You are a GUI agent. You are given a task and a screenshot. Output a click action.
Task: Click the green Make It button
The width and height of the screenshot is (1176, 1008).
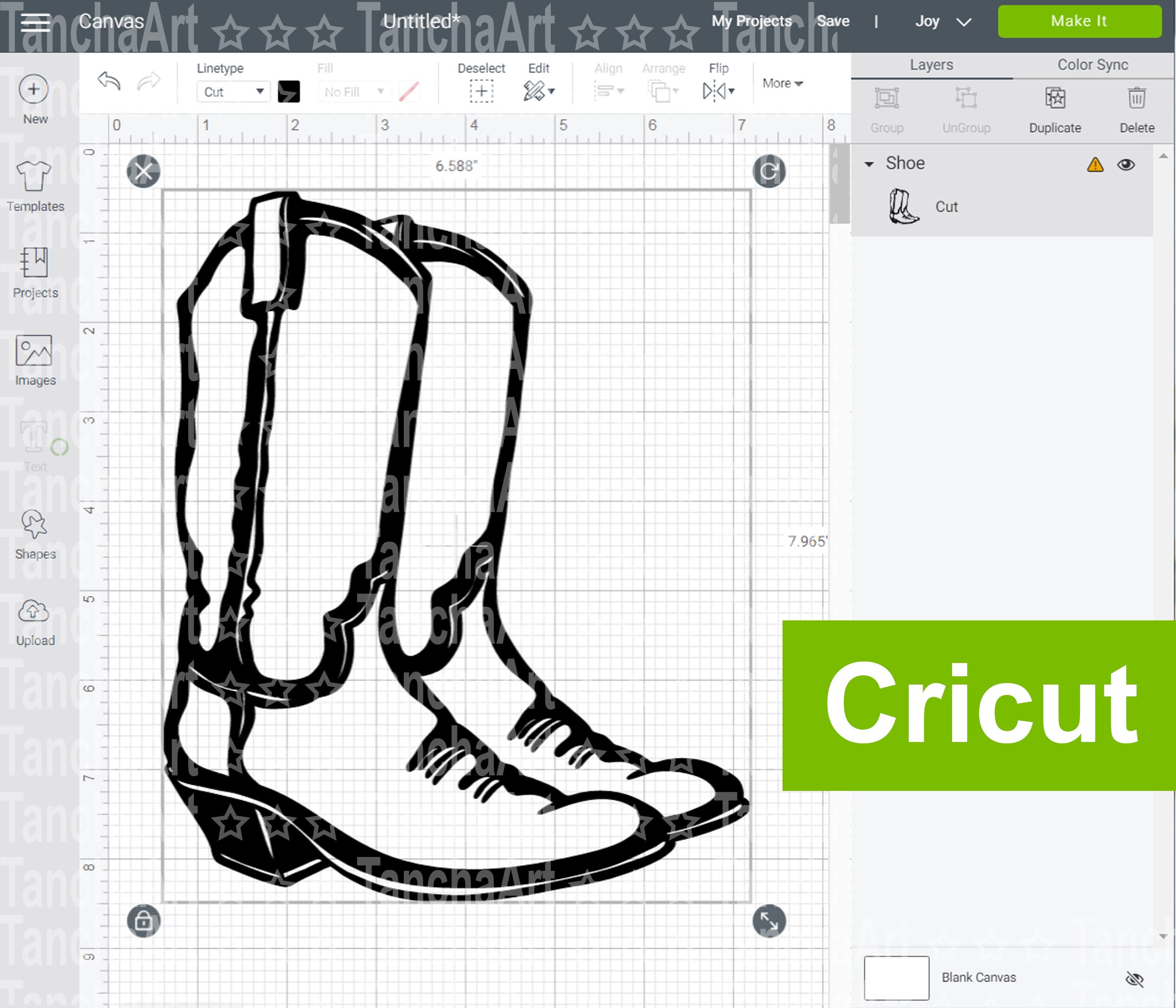click(x=1079, y=21)
